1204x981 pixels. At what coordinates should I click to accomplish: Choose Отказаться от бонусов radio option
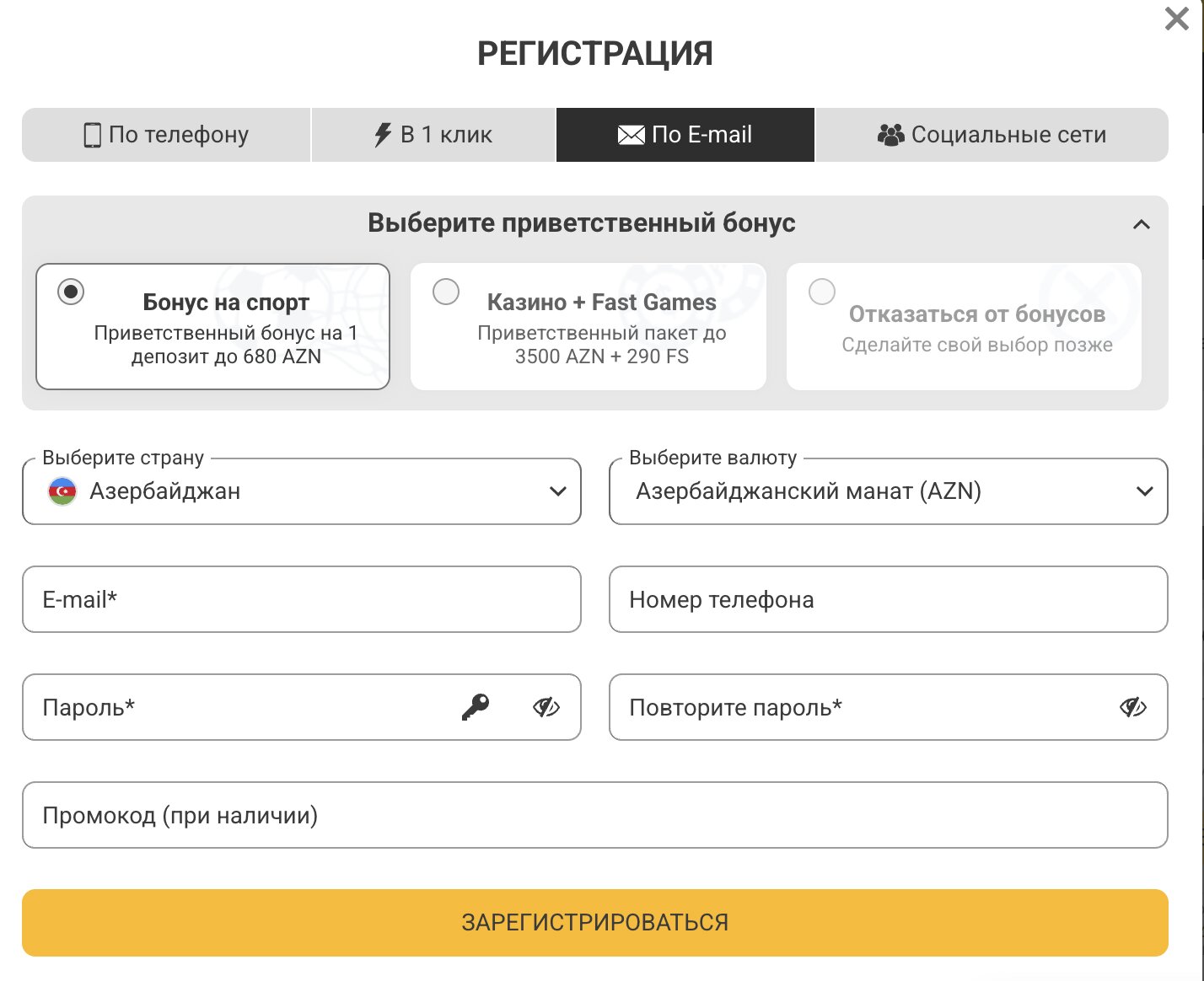[x=822, y=292]
